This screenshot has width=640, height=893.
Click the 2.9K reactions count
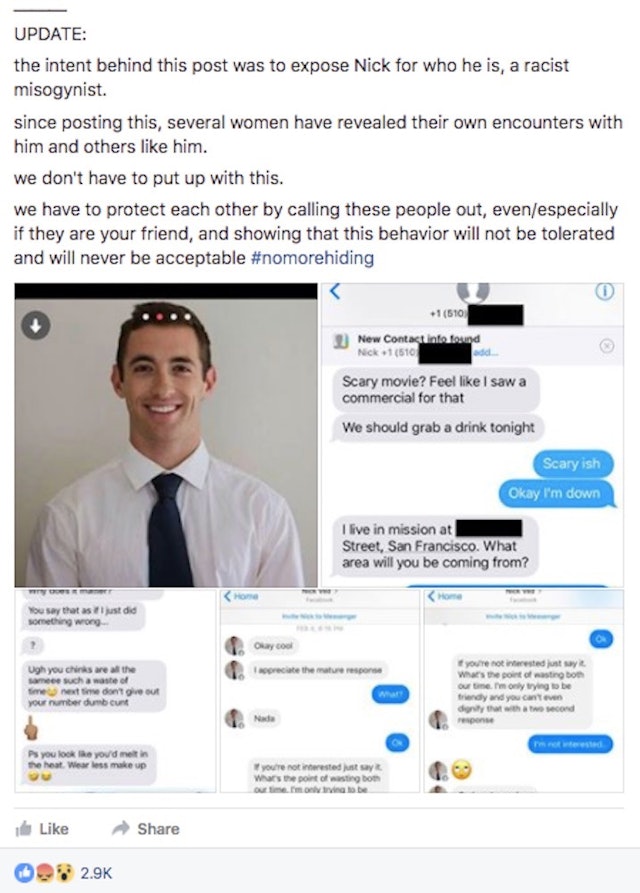(96, 873)
